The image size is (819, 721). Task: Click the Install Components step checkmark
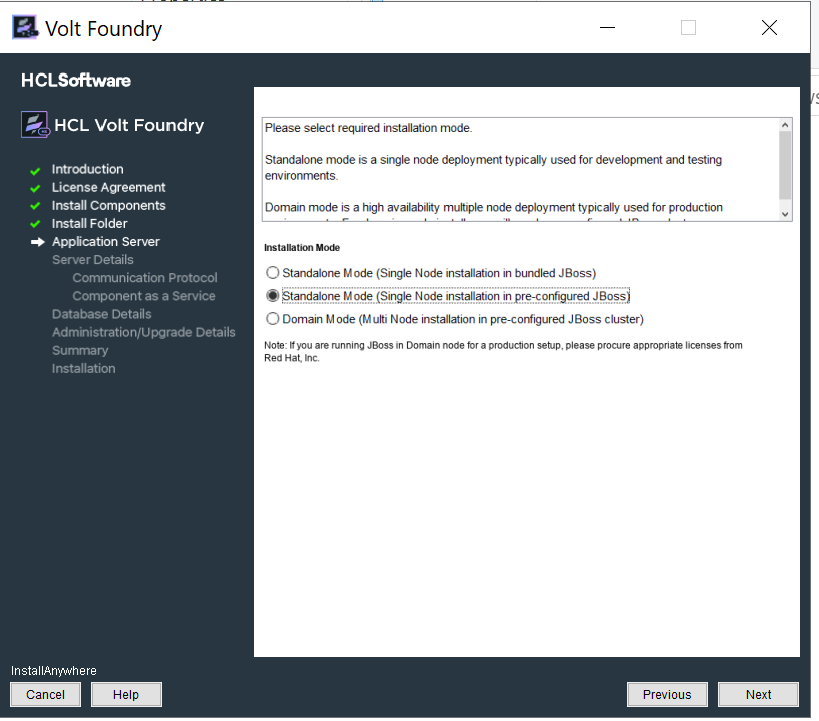pyautogui.click(x=35, y=206)
